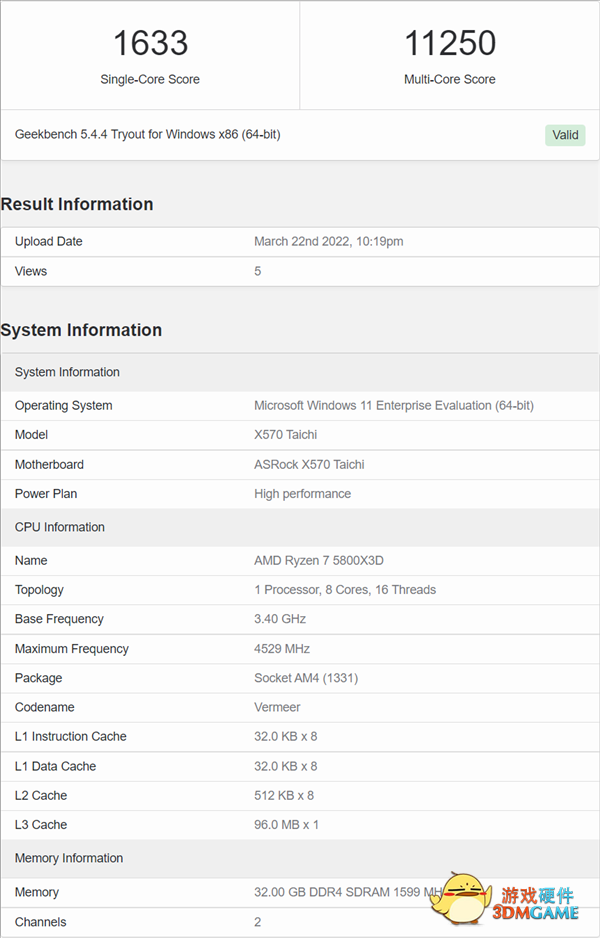Click the Maximum Frequency label
Screen dimensions: 600x938
pyautogui.click(x=72, y=649)
